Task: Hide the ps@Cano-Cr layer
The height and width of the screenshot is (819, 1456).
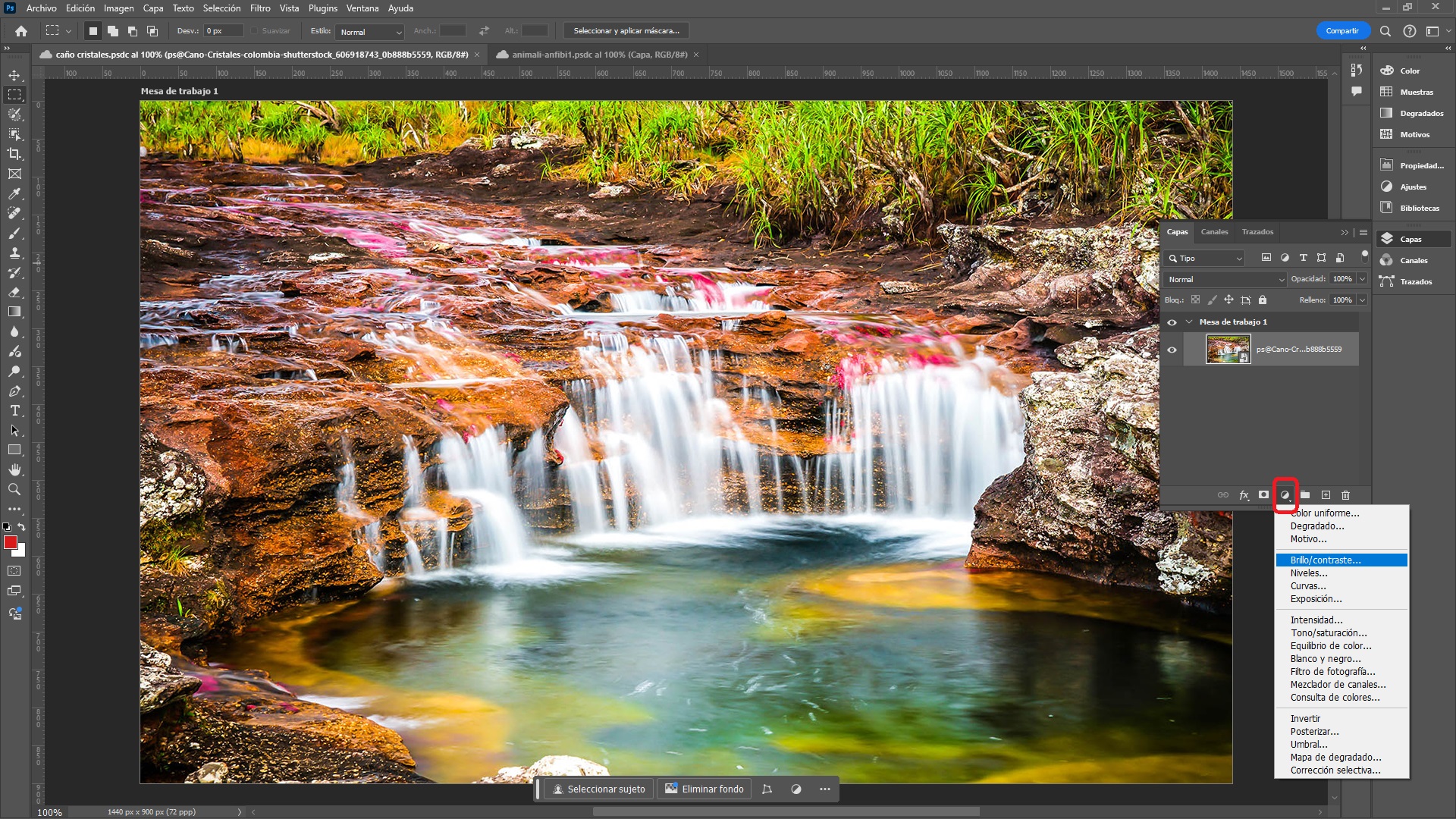Action: [1172, 350]
